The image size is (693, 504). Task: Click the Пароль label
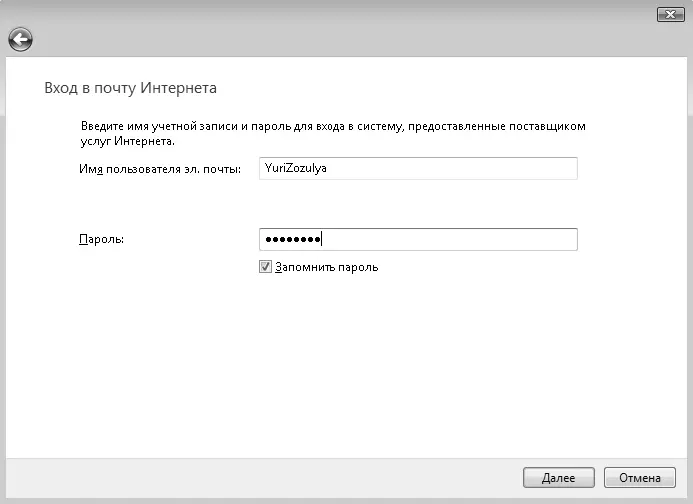point(101,239)
